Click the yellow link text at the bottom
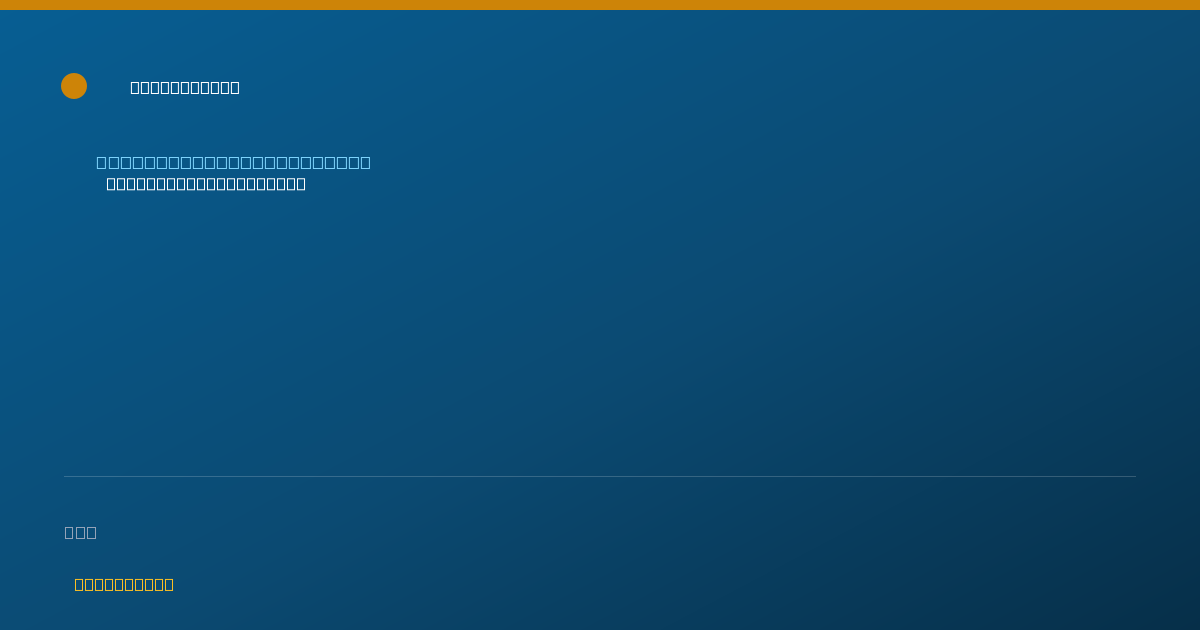1200x630 pixels. click(124, 584)
